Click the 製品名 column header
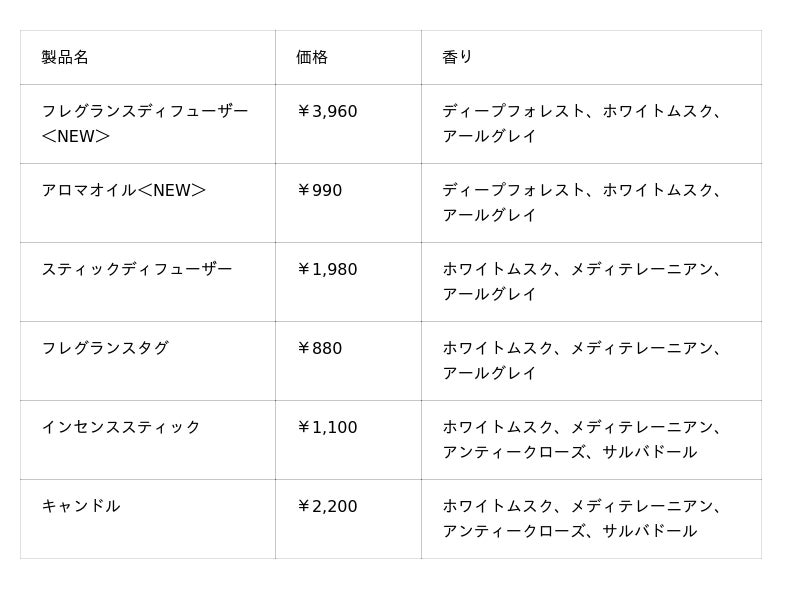The width and height of the screenshot is (800, 589). [x=65, y=57]
